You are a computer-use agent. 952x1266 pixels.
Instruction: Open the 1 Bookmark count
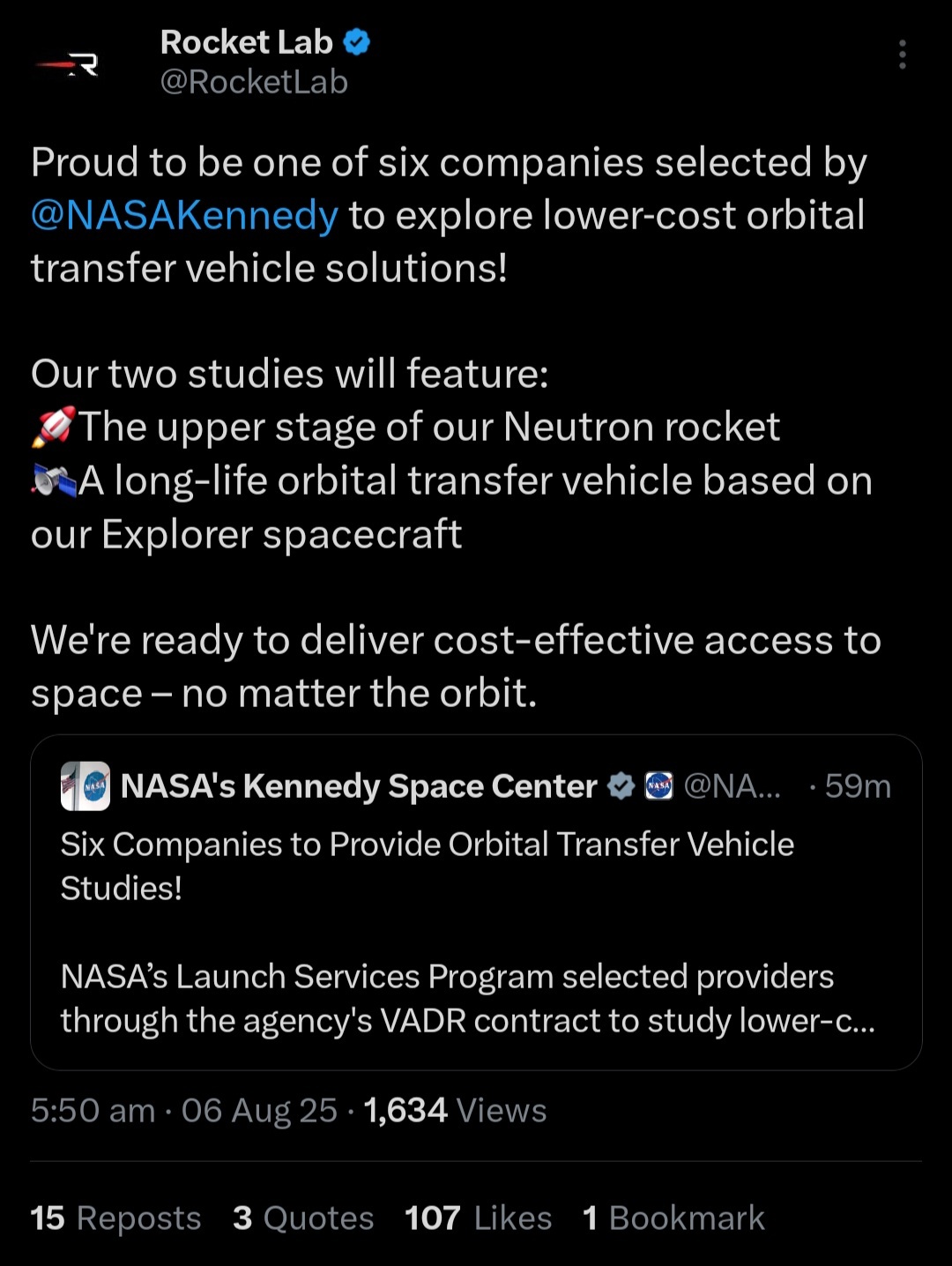click(673, 1218)
